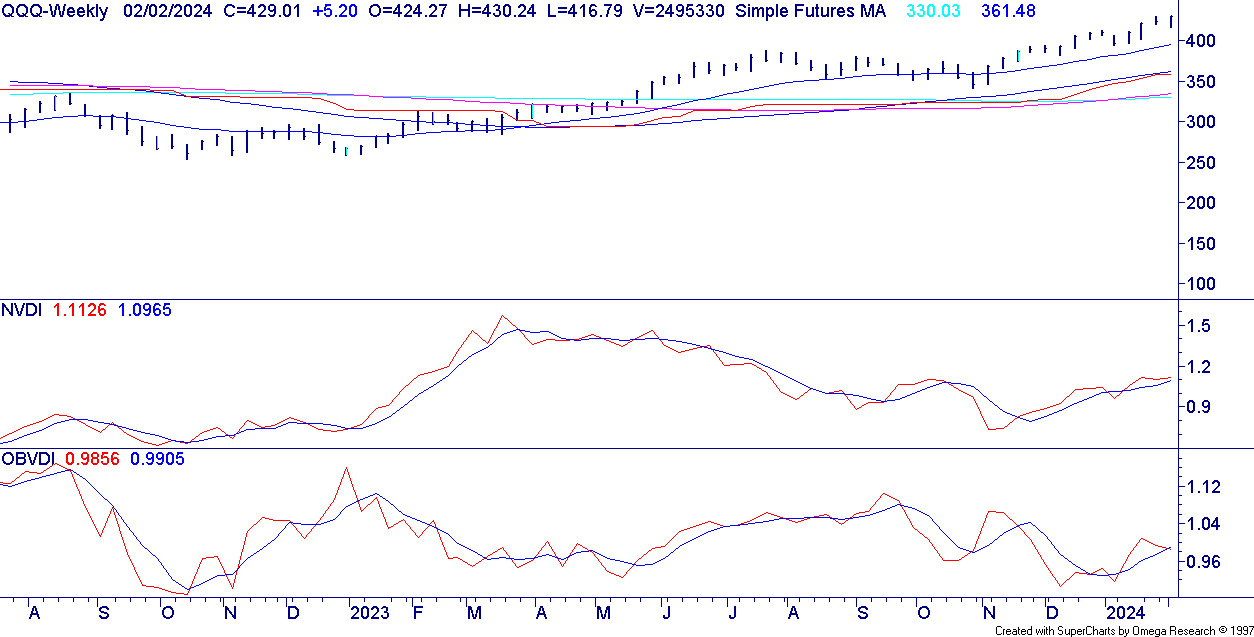Click the 350 price axis label
The width and height of the screenshot is (1254, 637).
(1203, 82)
